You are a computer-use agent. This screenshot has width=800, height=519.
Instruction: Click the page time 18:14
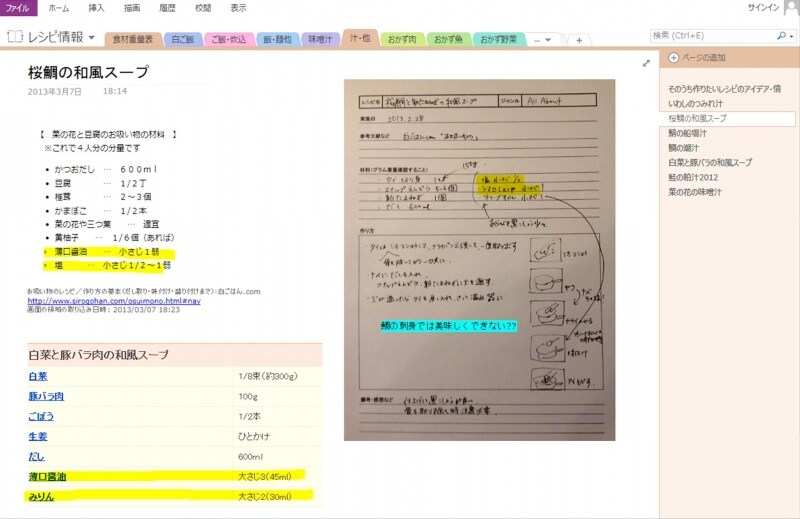point(115,91)
